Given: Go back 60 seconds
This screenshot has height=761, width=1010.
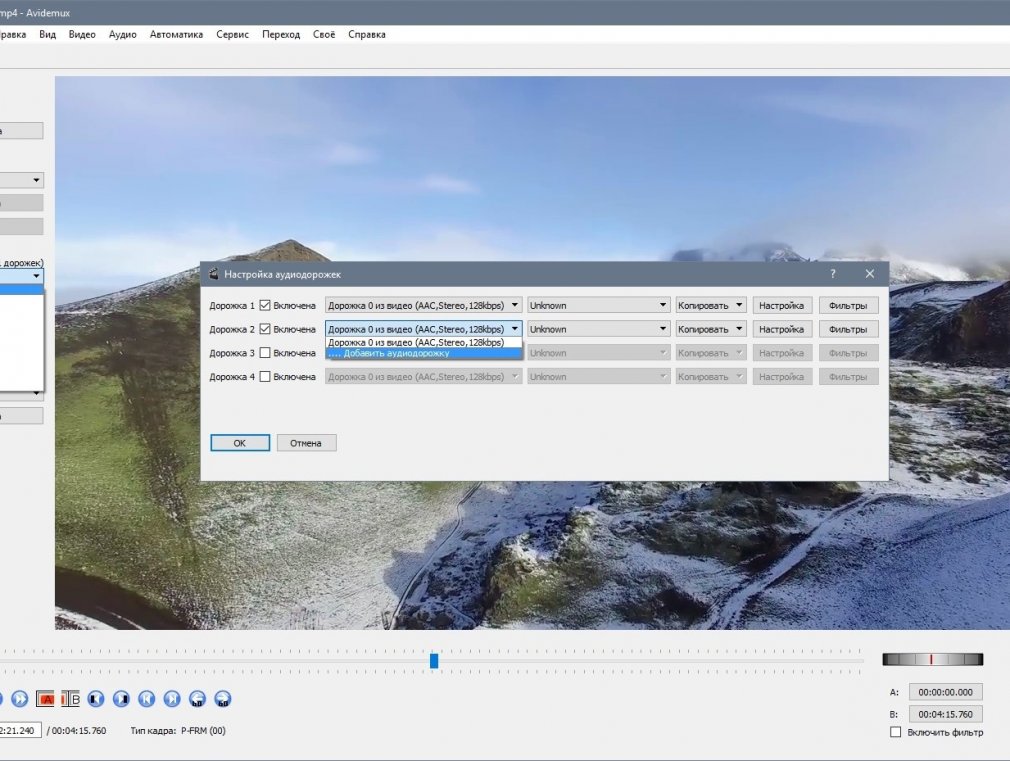Looking at the screenshot, I should [197, 698].
